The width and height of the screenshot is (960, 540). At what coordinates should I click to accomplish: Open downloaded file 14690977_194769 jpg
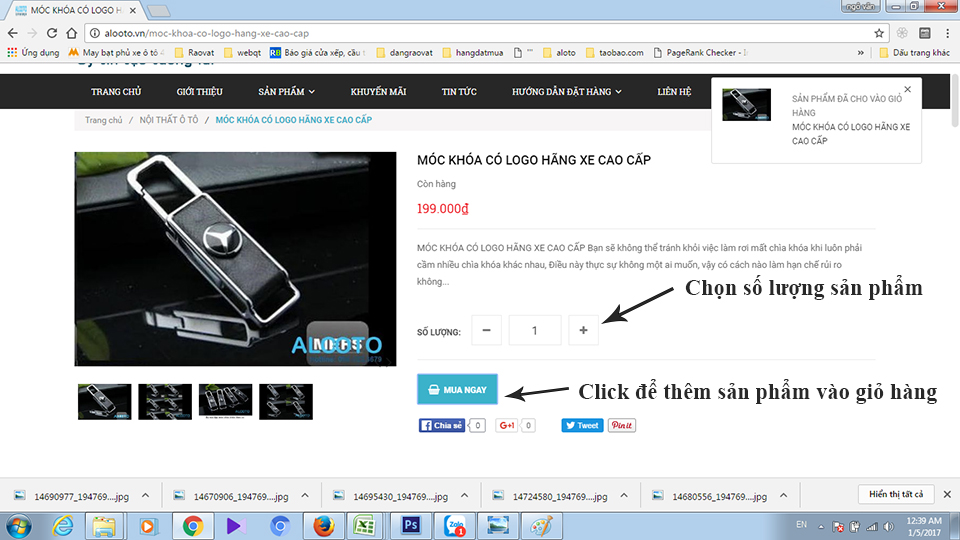[73, 497]
